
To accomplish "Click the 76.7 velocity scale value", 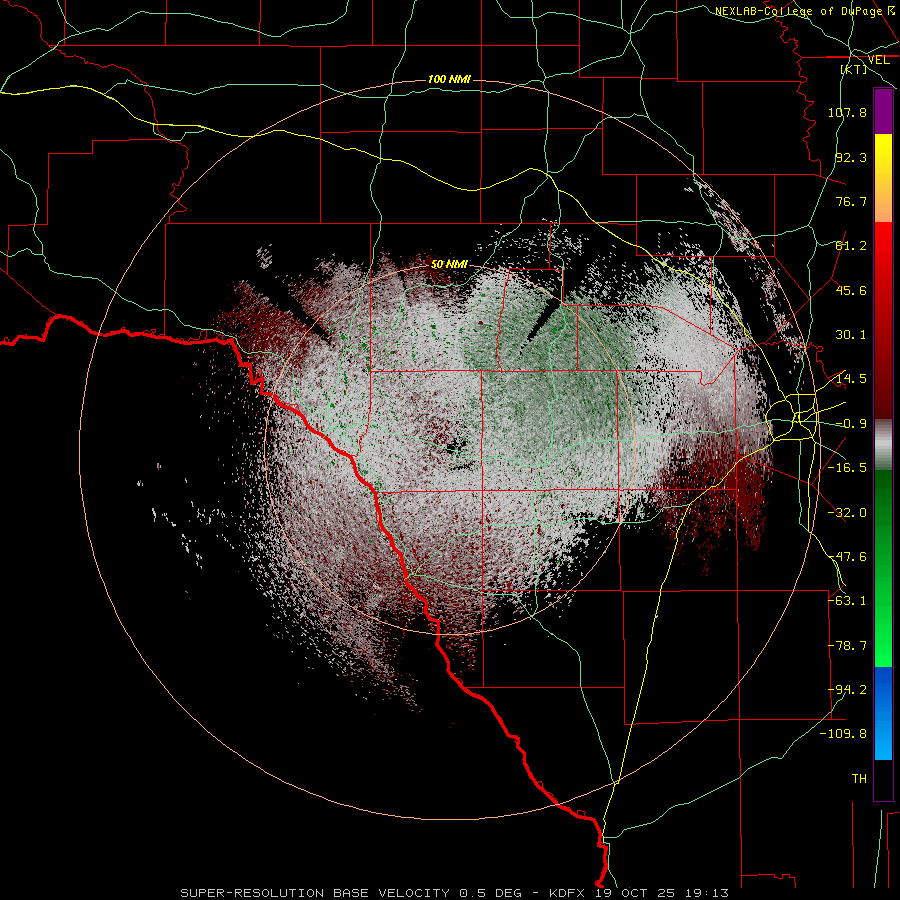I will point(851,201).
